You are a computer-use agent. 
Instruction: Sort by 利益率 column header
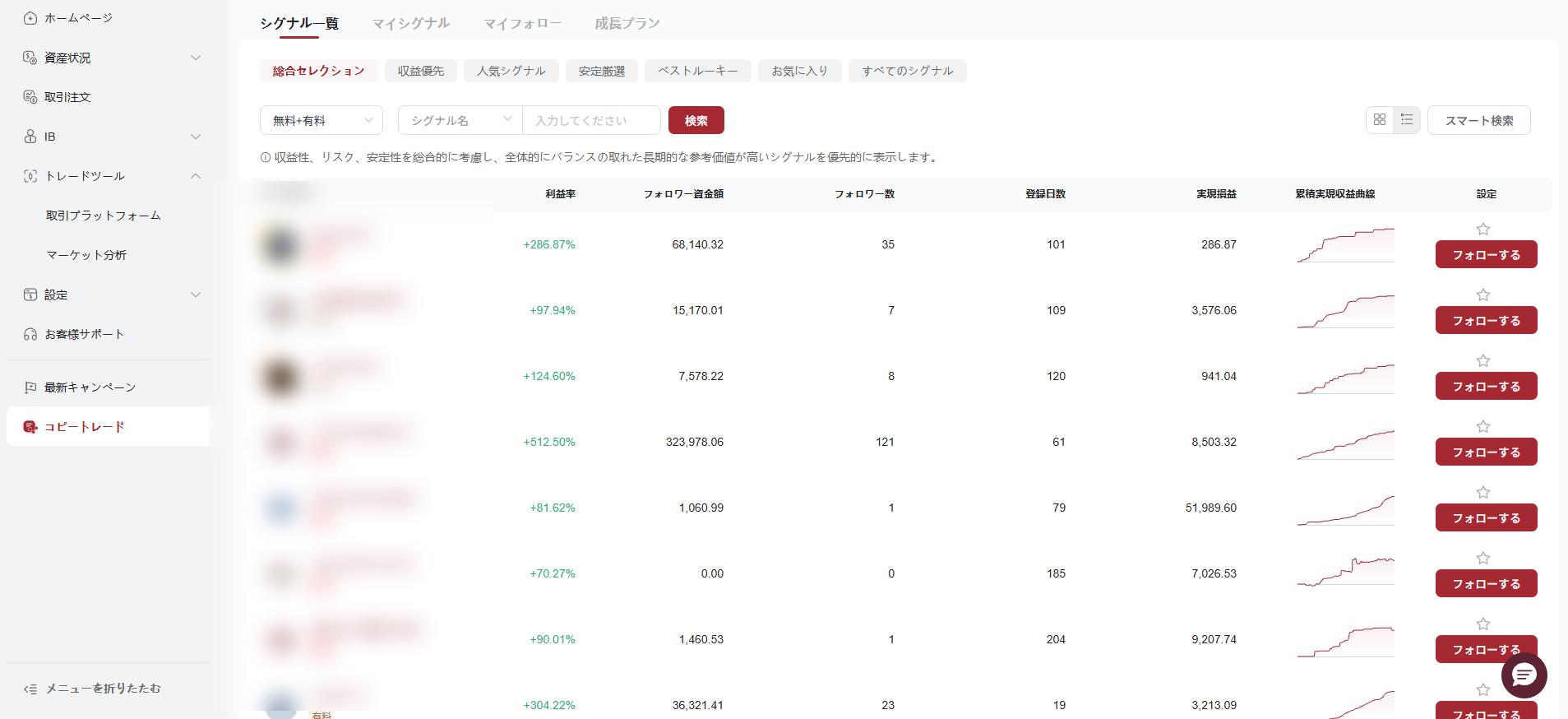point(560,194)
